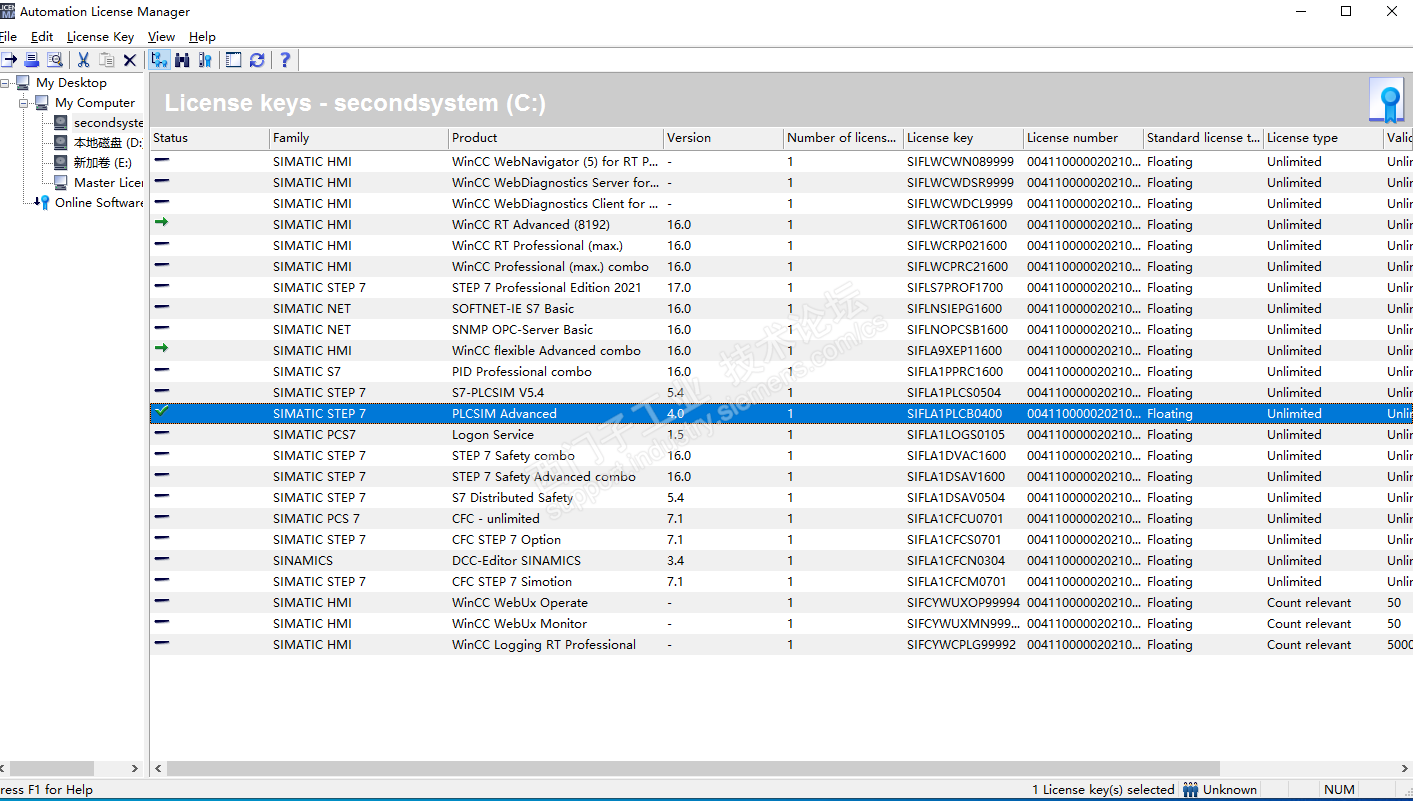Select the PID Professional combo product
This screenshot has height=801, width=1413.
click(x=522, y=371)
